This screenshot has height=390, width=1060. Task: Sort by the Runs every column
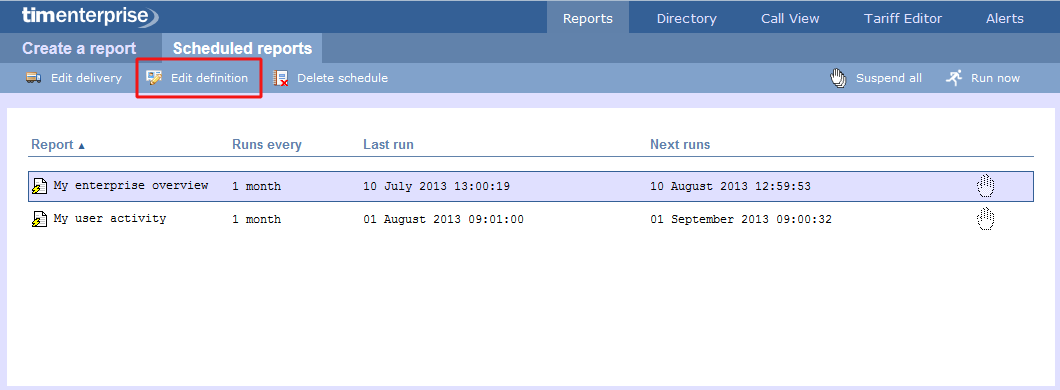(x=266, y=145)
